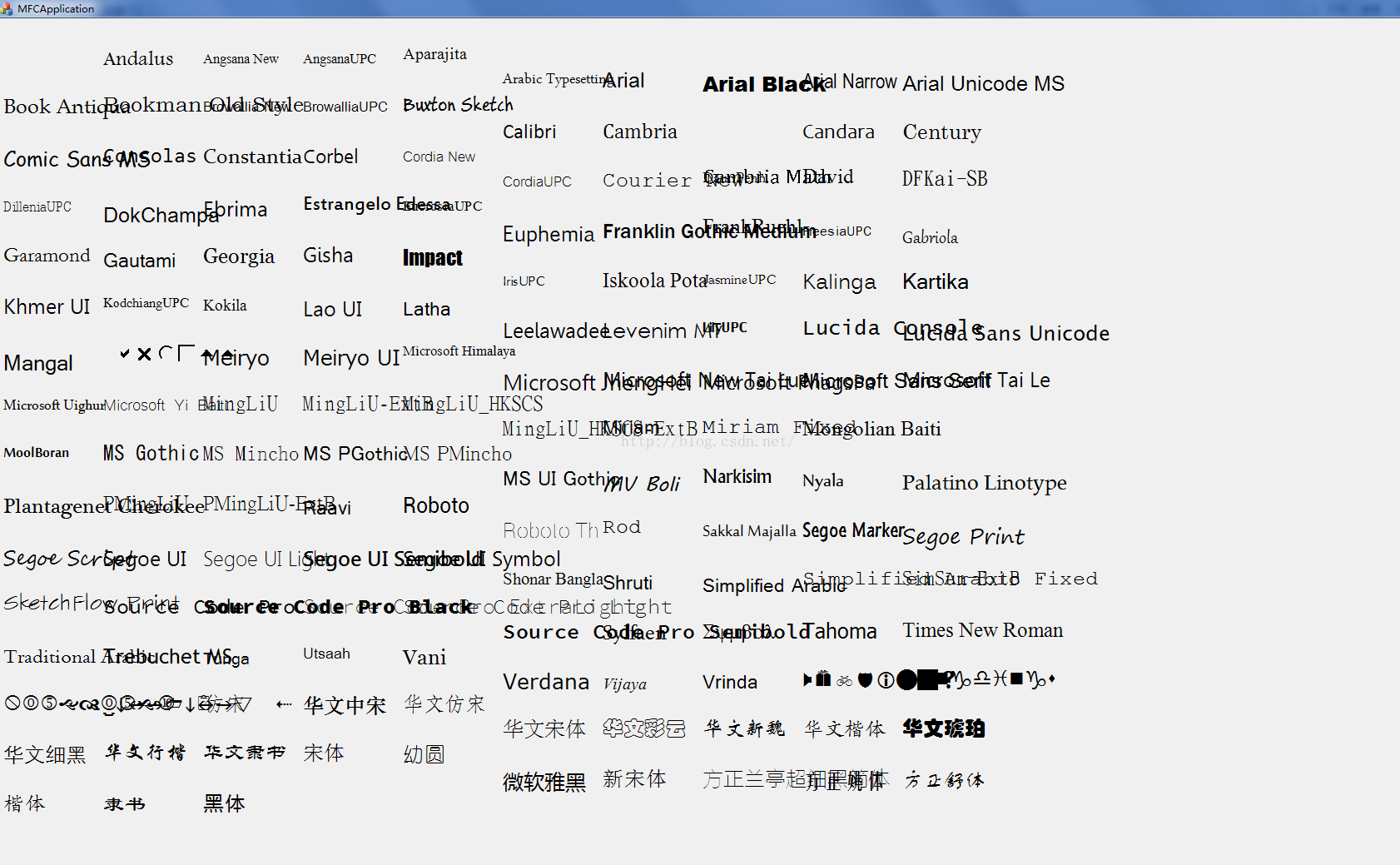Click the 'DFKai-SB' font sample
The height and width of the screenshot is (865, 1400).
pyautogui.click(x=945, y=179)
